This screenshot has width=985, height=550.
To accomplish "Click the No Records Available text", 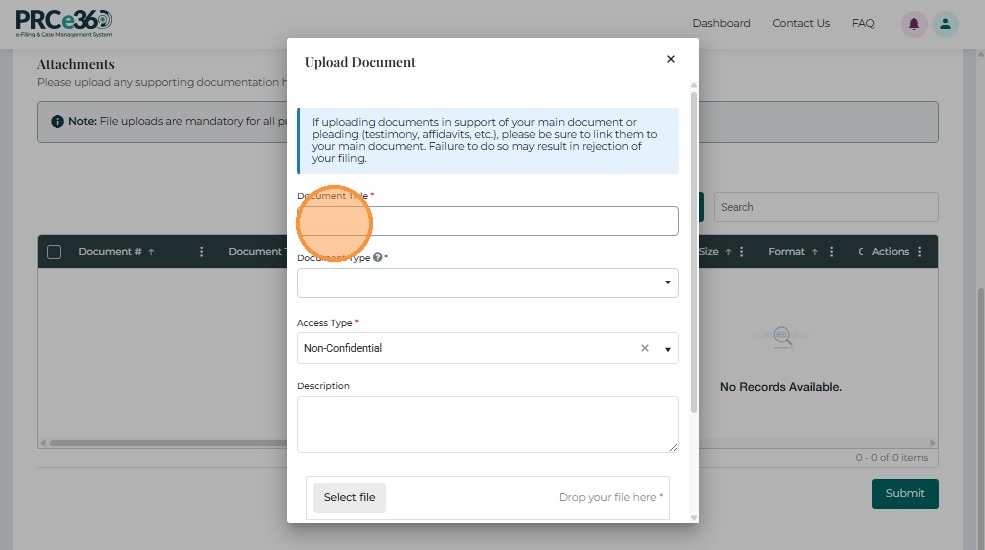I will point(781,387).
